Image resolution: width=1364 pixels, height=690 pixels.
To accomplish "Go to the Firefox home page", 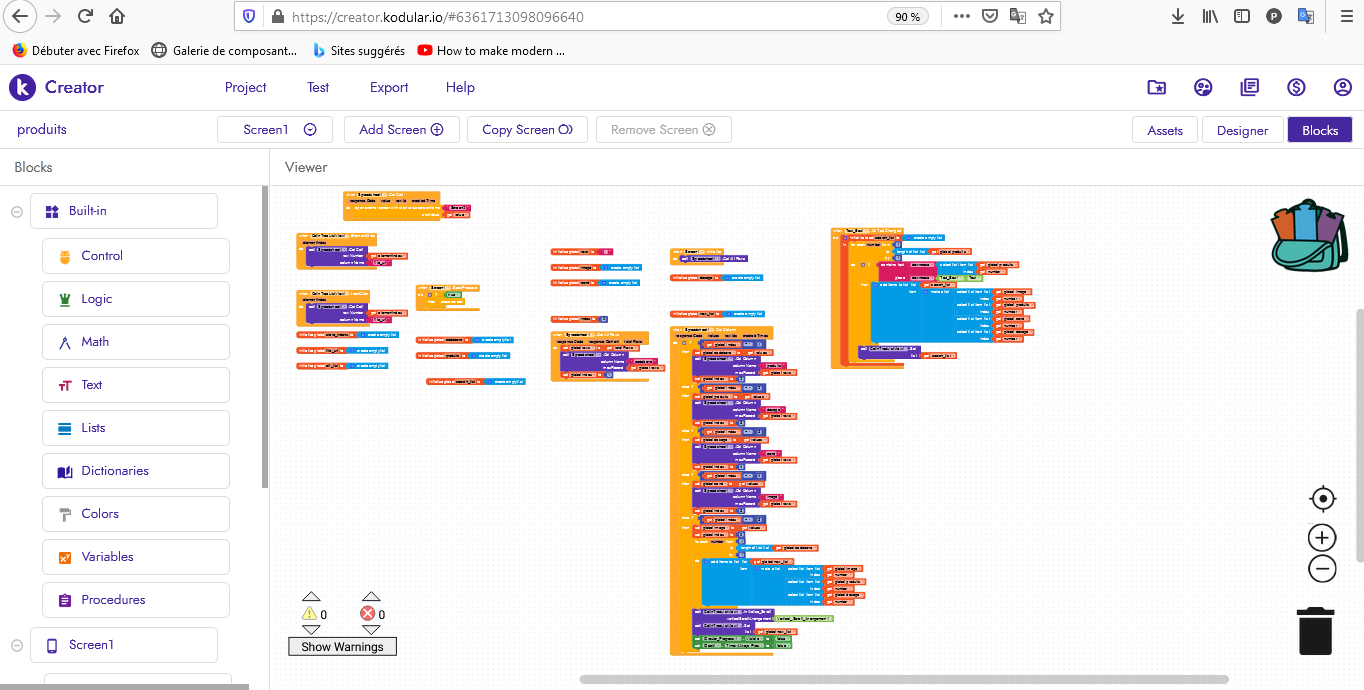I will pyautogui.click(x=117, y=16).
